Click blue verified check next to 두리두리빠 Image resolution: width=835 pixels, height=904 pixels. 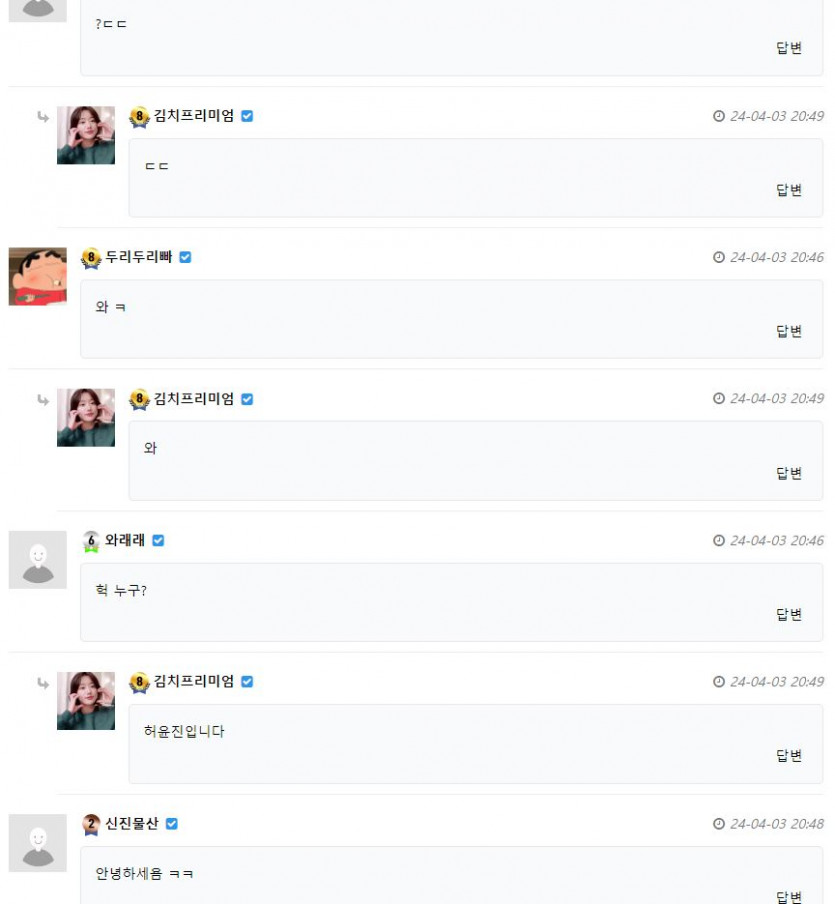click(185, 257)
